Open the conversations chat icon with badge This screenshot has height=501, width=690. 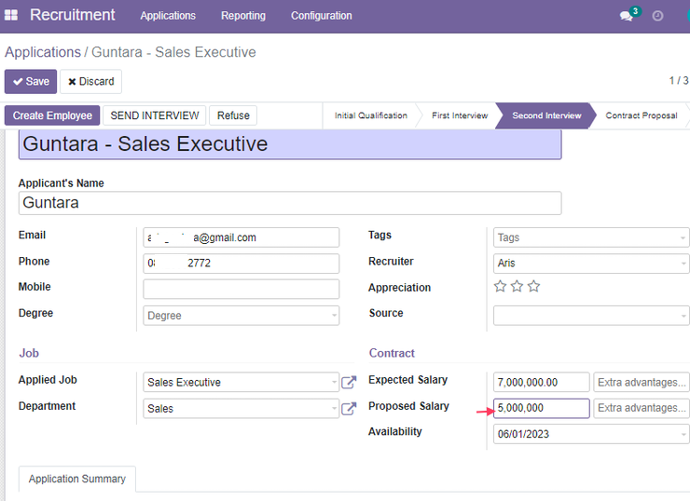(x=627, y=16)
